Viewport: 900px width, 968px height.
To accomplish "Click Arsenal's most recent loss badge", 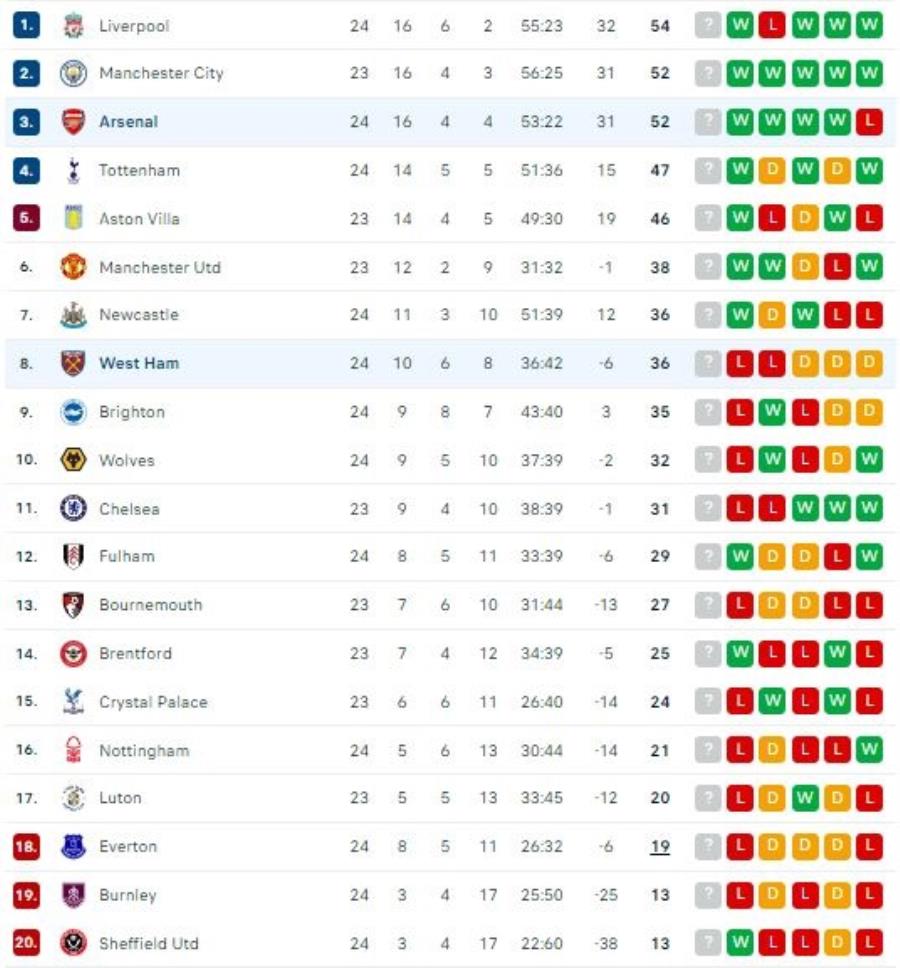I will click(869, 122).
